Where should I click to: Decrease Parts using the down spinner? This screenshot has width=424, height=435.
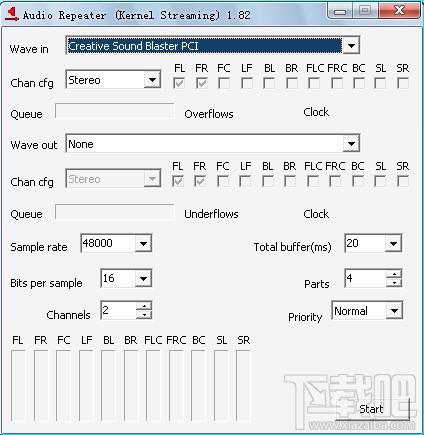[394, 282]
